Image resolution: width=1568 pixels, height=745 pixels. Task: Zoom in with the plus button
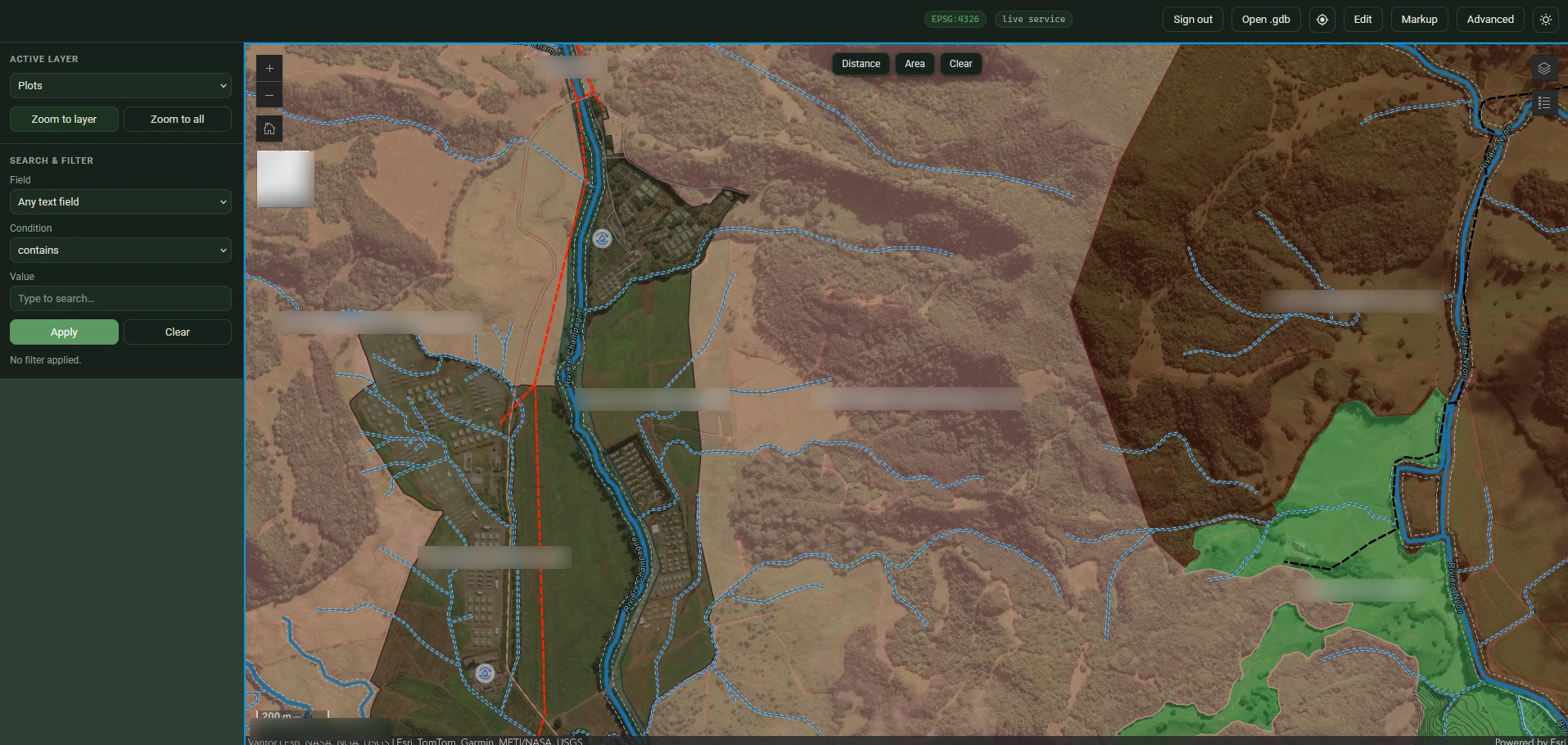coord(269,68)
